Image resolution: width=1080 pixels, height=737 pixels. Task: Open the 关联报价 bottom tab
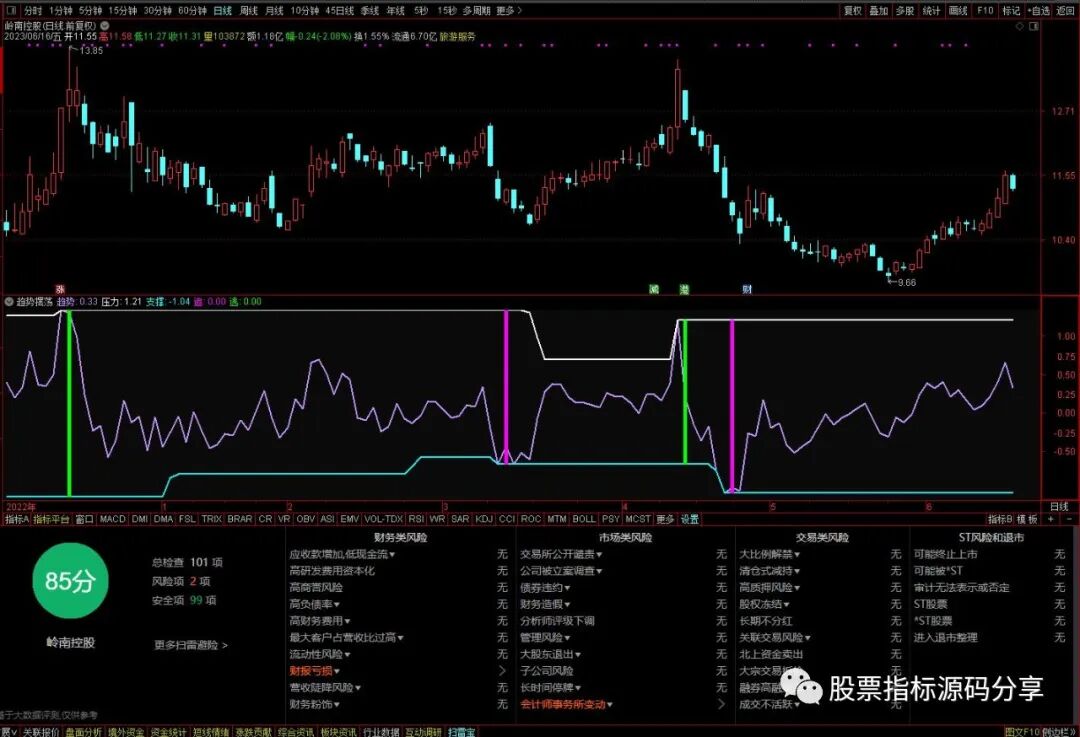coord(41,731)
